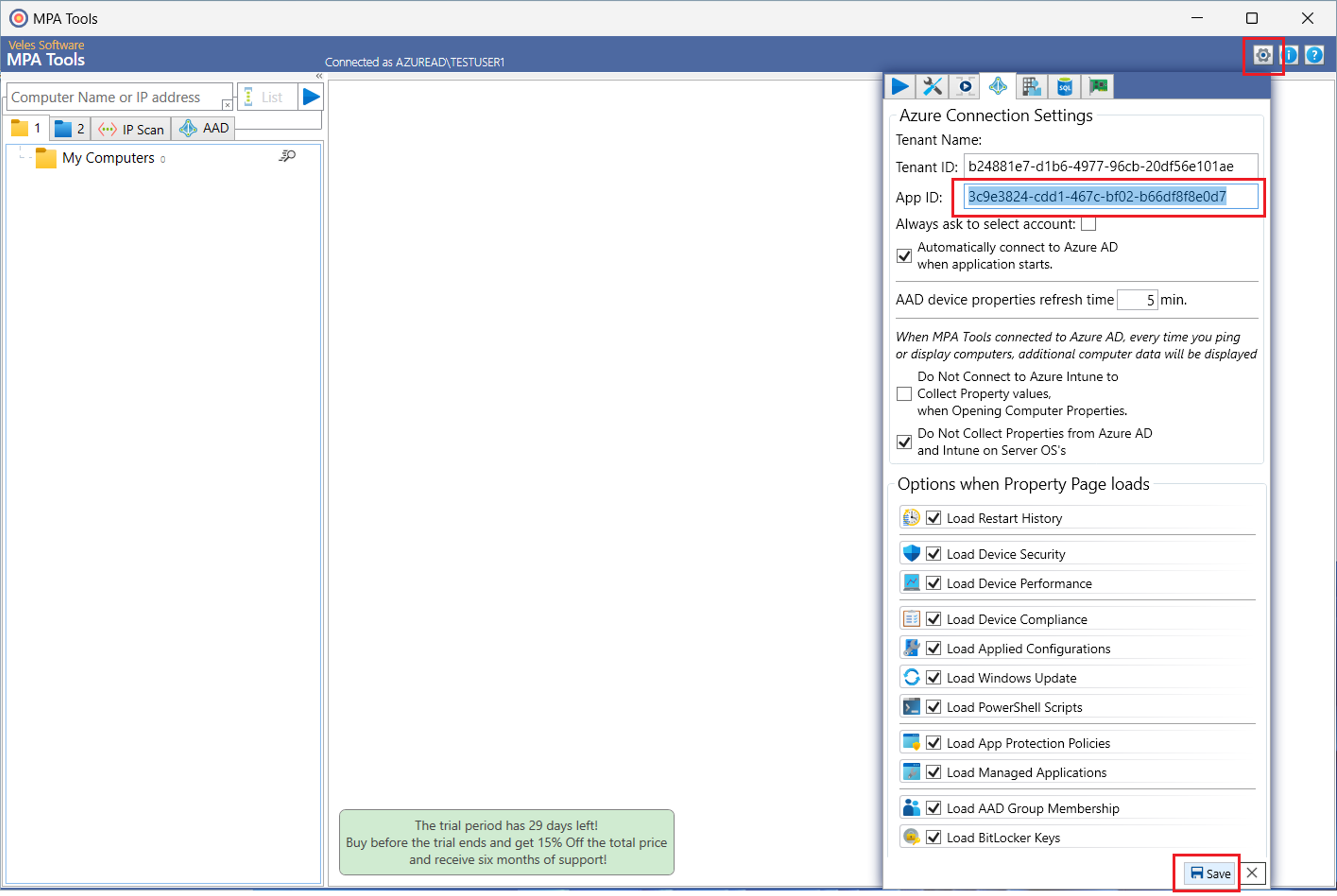Viewport: 1337px width, 896px height.
Task: Enable Do Not Connect to Azure Intune
Action: point(904,394)
